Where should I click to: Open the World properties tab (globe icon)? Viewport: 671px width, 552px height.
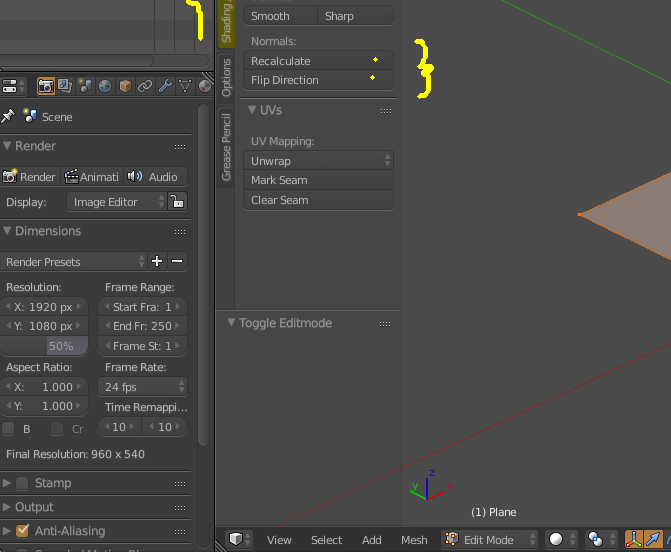[x=105, y=86]
